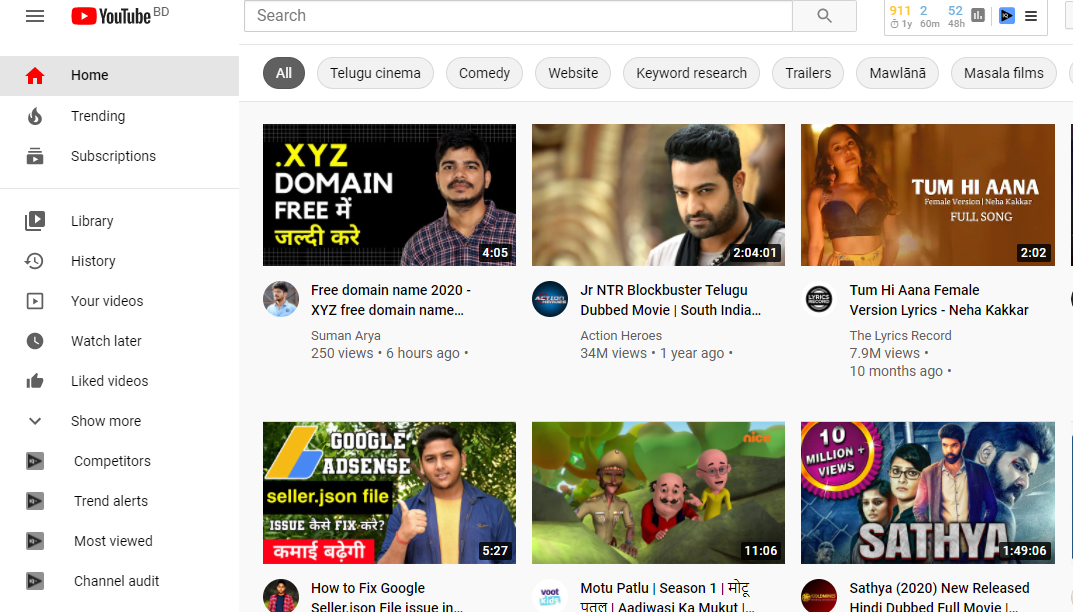Open the Sathya movie thumbnail
The height and width of the screenshot is (612, 1073).
pos(928,493)
